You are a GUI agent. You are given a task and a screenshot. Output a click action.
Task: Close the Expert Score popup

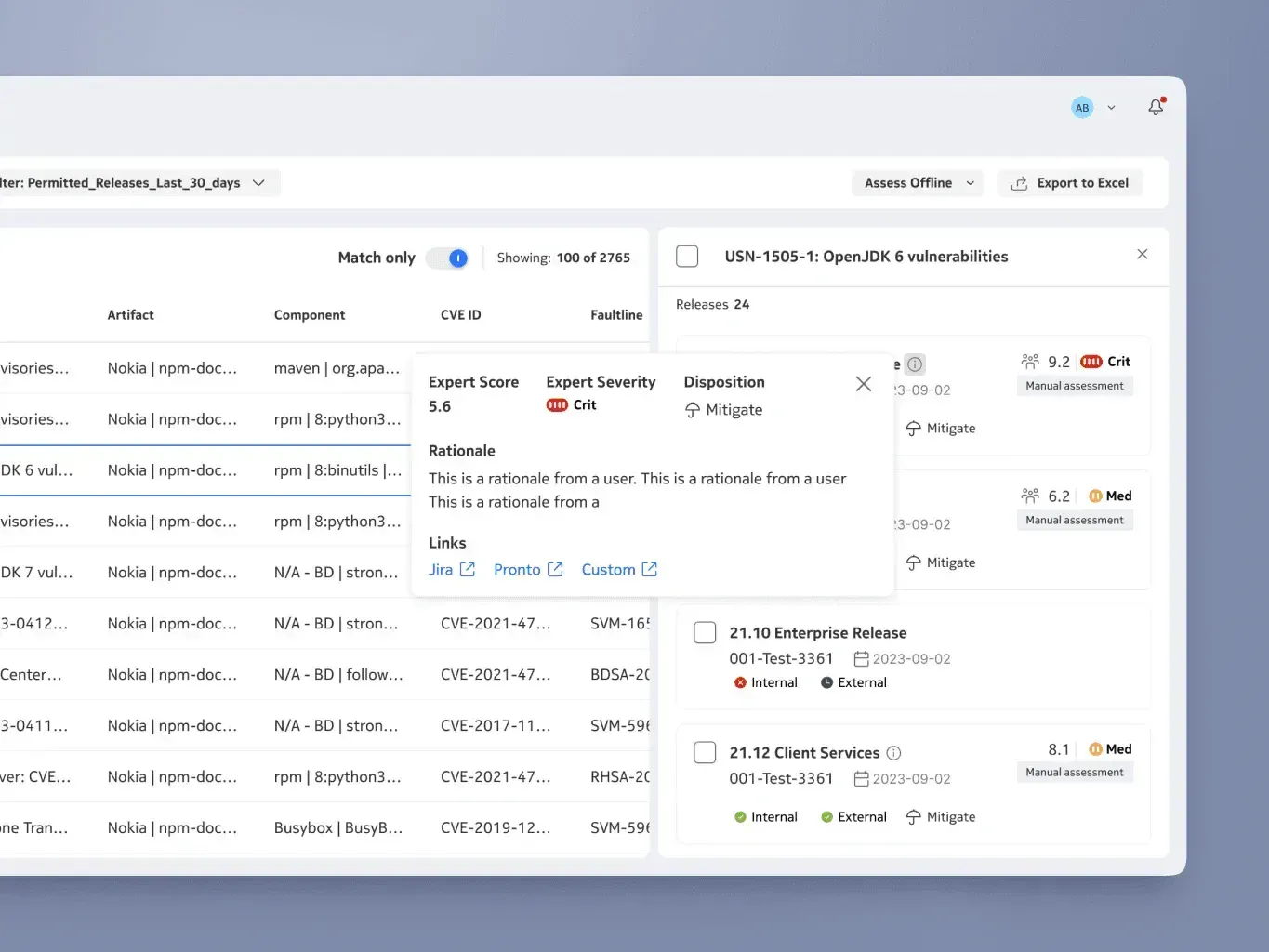coord(864,384)
